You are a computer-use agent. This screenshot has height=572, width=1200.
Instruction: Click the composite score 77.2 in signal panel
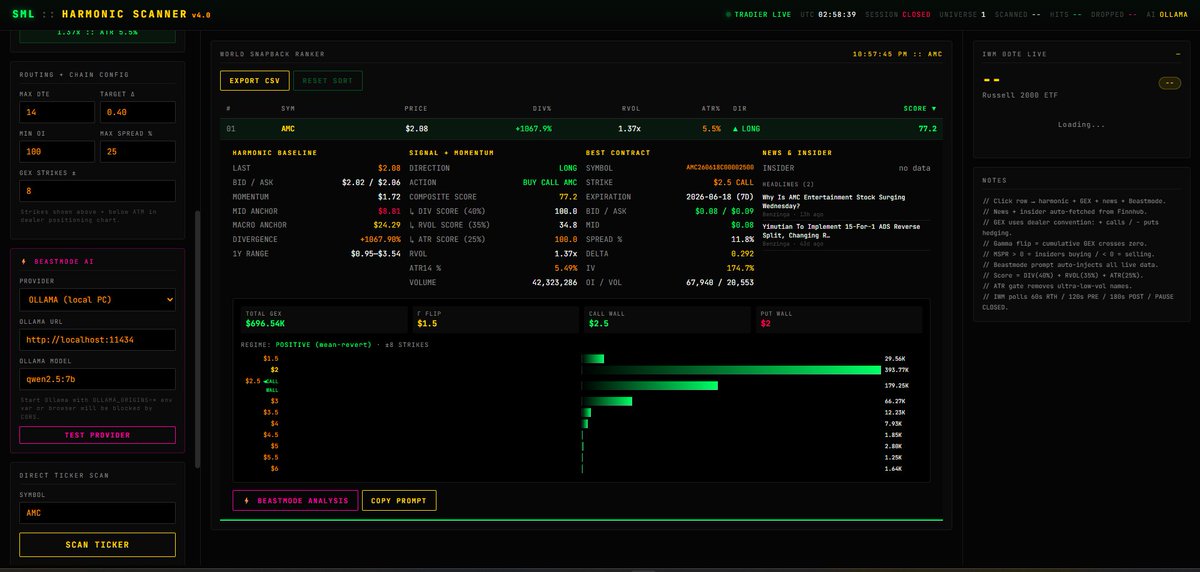[x=568, y=197]
